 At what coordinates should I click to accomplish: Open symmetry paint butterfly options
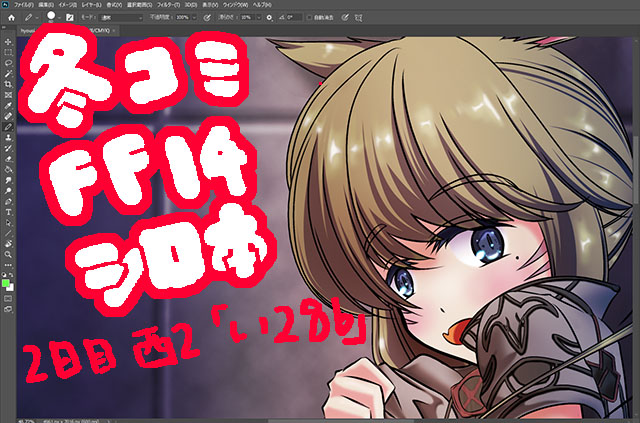coord(358,18)
